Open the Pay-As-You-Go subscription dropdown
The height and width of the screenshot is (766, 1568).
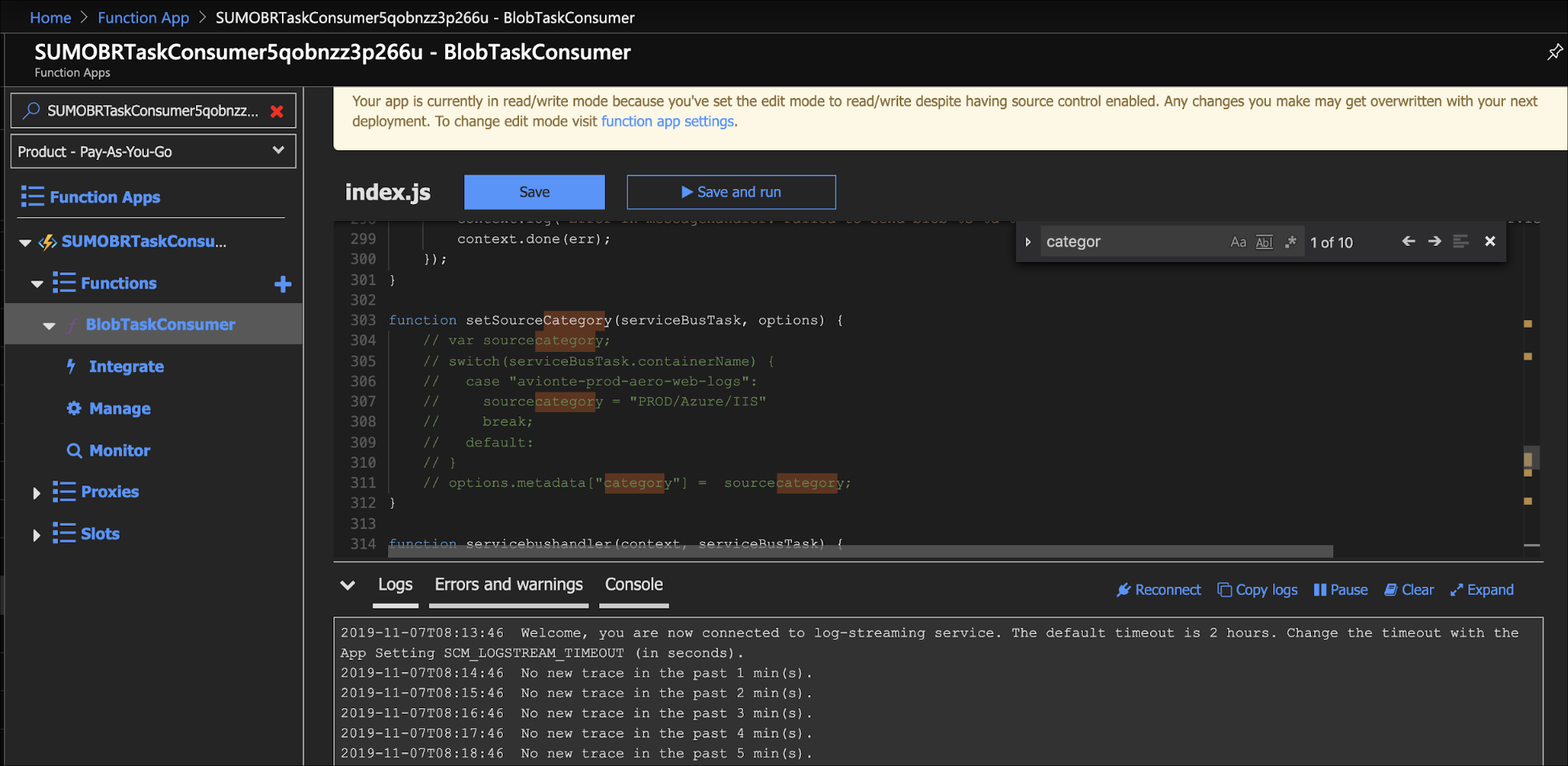153,151
